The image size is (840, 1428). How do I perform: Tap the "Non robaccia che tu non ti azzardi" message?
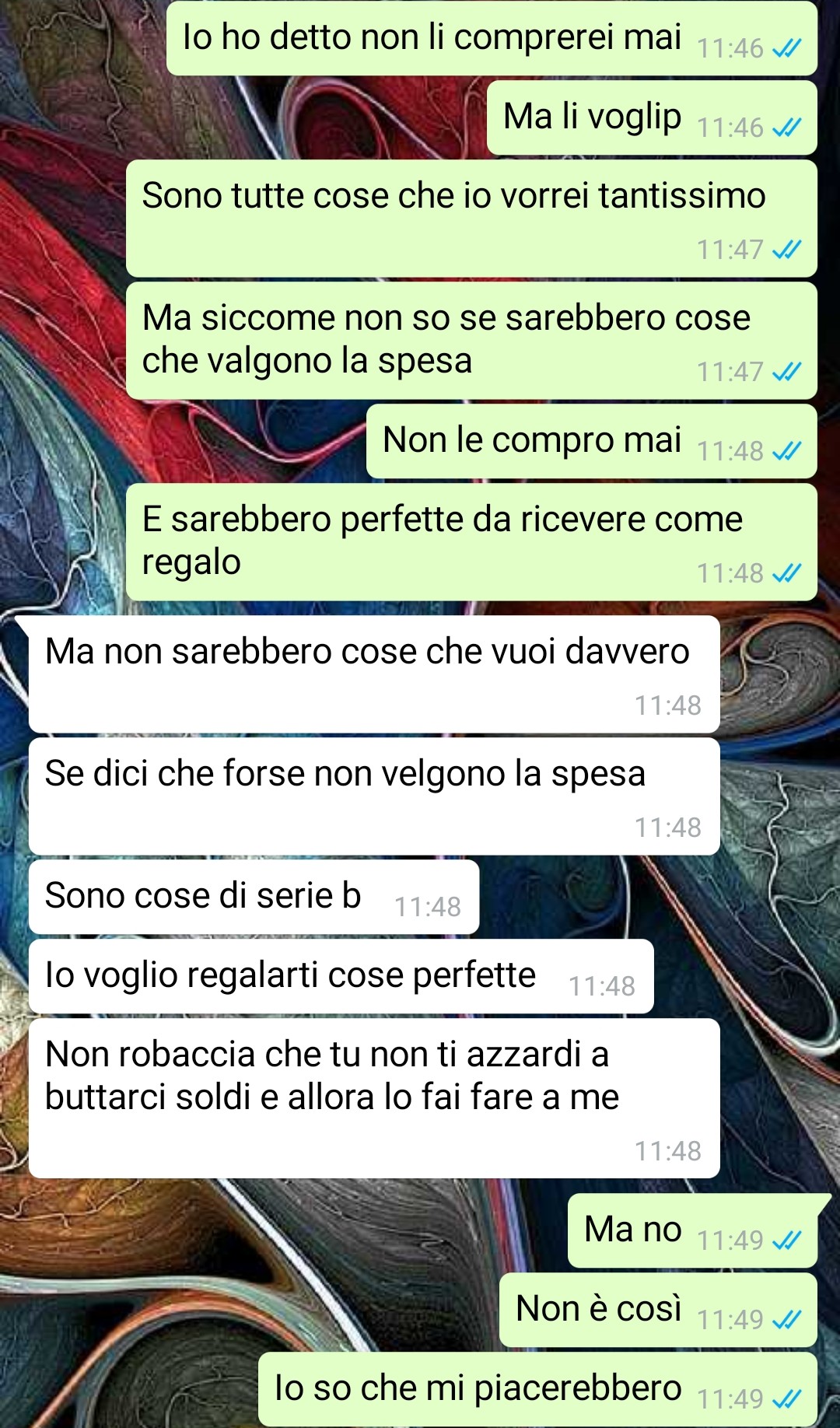pos(374,1098)
